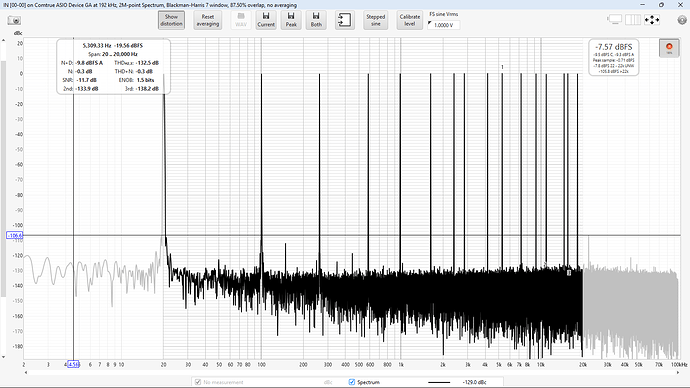This screenshot has height=388, width=690.
Task: Click the -106.6 cursor level marker
Action: coord(15,235)
